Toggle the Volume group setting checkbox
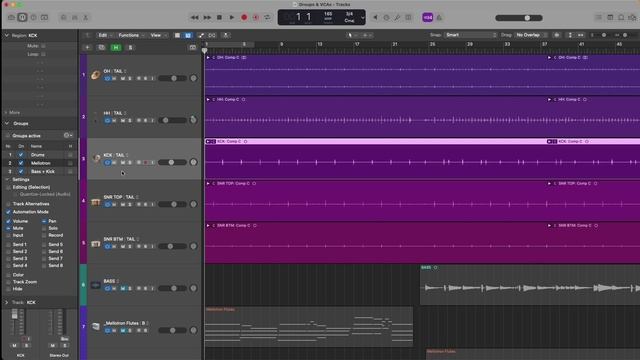 [8, 221]
